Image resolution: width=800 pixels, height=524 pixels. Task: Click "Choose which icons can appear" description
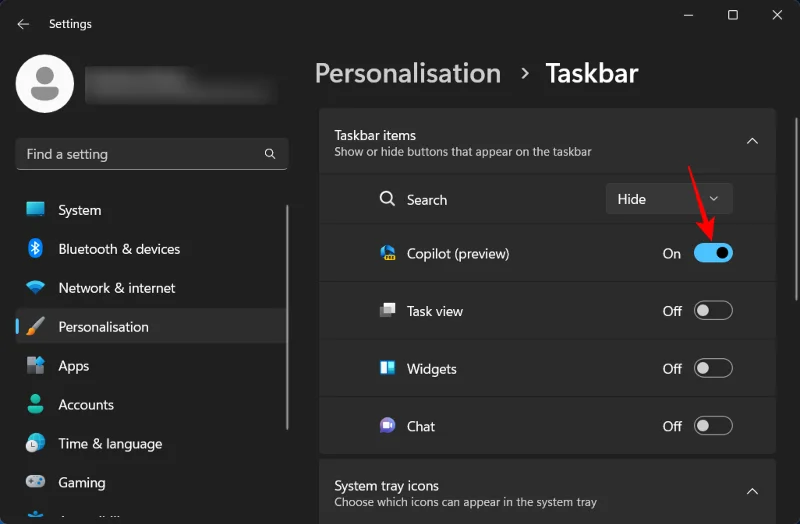[x=465, y=502]
